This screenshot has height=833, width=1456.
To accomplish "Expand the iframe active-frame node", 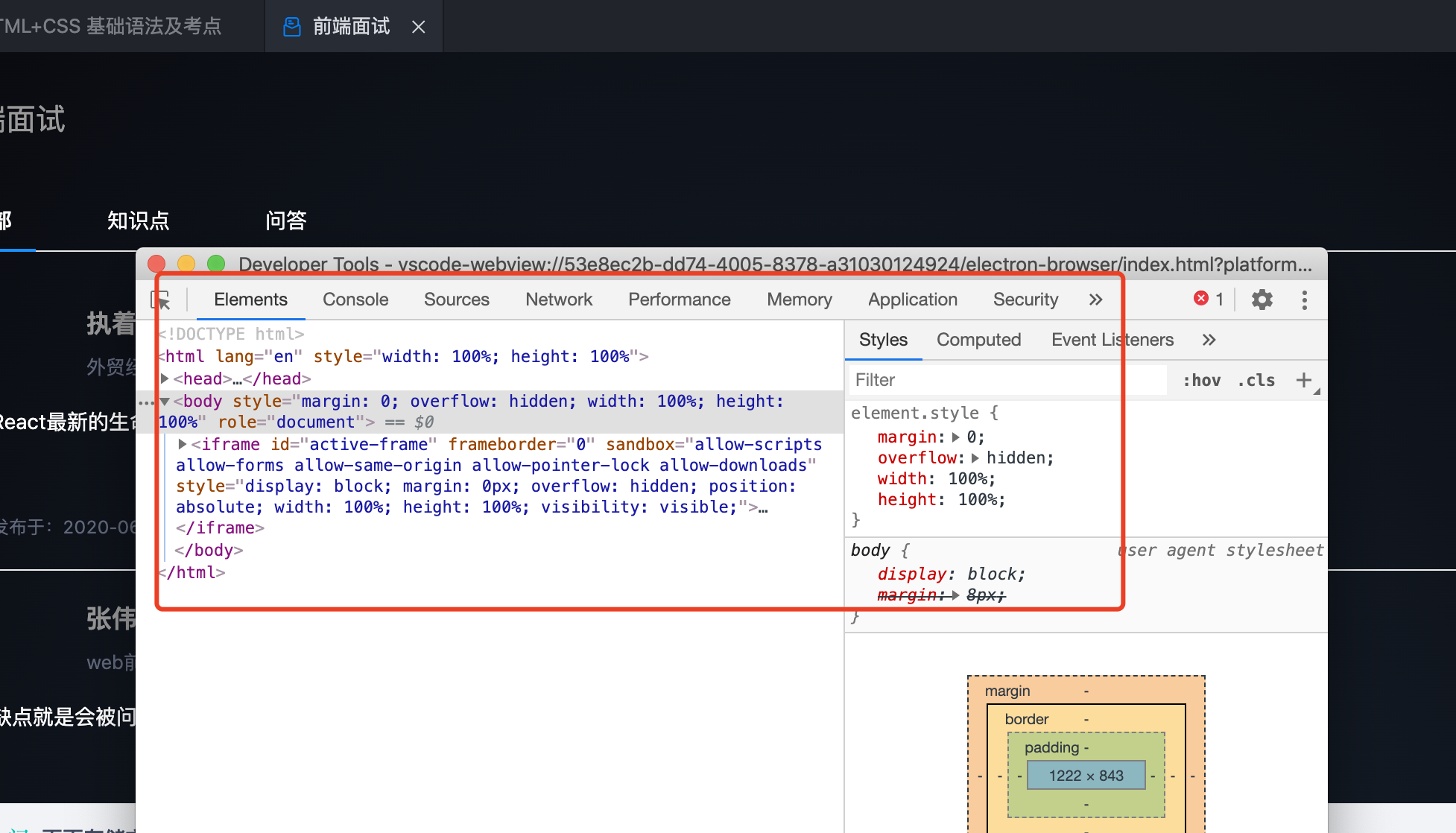I will coord(183,444).
